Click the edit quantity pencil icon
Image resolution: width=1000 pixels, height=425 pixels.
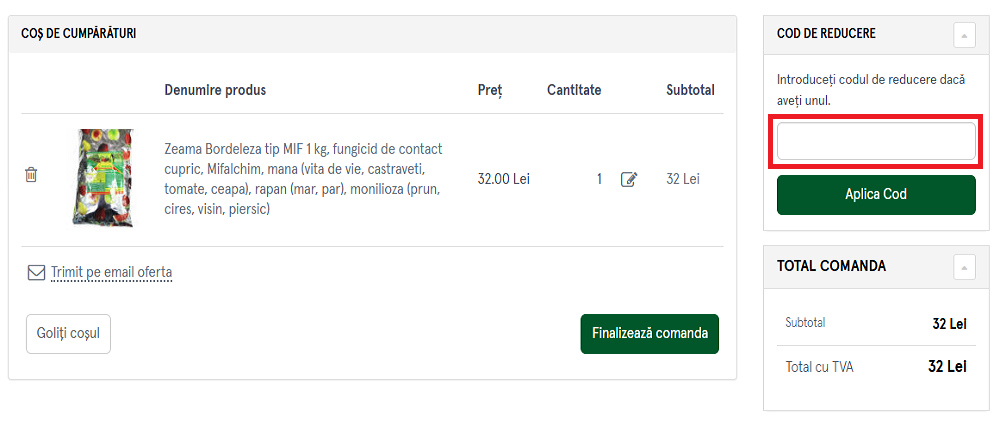(x=629, y=180)
